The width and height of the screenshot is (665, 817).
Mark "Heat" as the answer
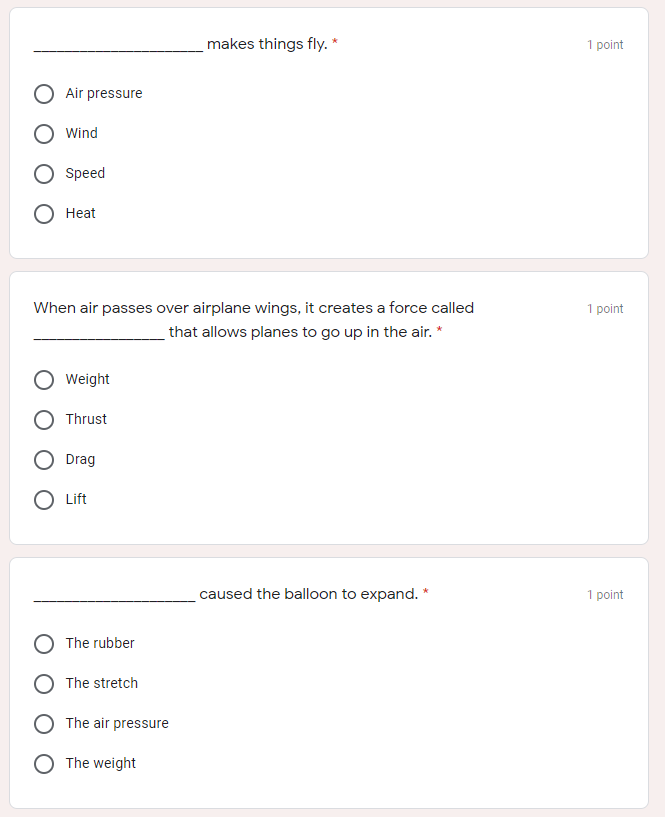pyautogui.click(x=44, y=214)
